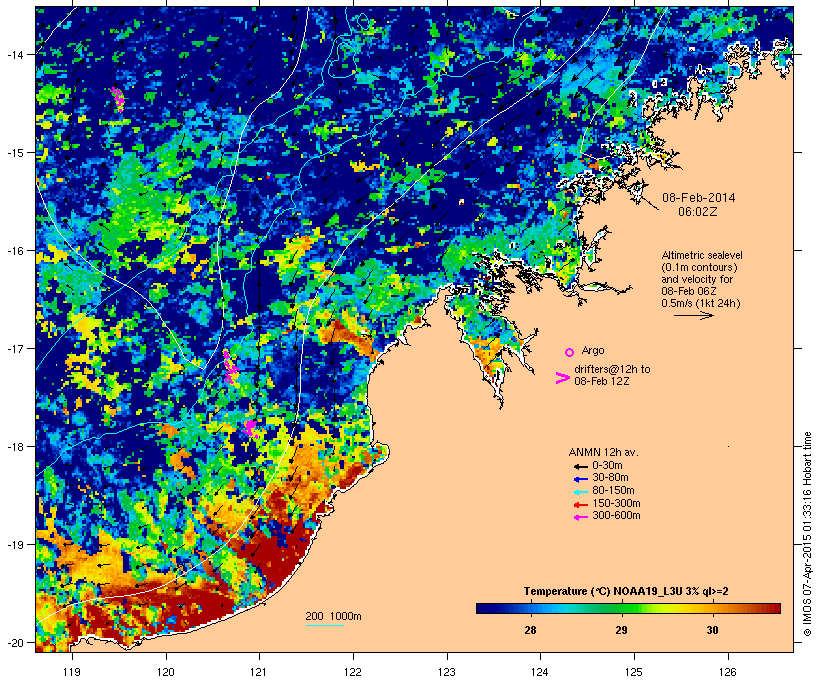Click the date label 08-Feb-2014
The height and width of the screenshot is (680, 820).
click(699, 198)
